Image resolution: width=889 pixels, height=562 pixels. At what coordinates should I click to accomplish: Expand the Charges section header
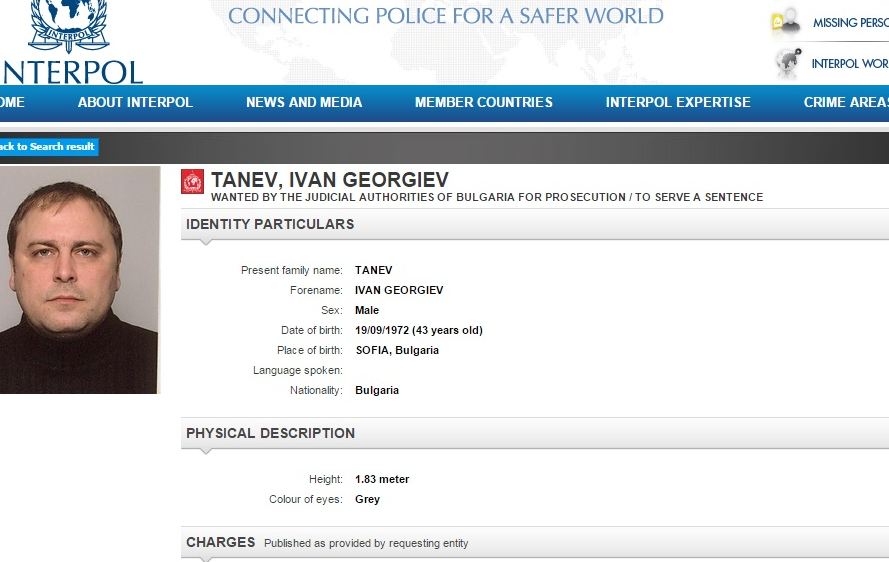pos(535,543)
